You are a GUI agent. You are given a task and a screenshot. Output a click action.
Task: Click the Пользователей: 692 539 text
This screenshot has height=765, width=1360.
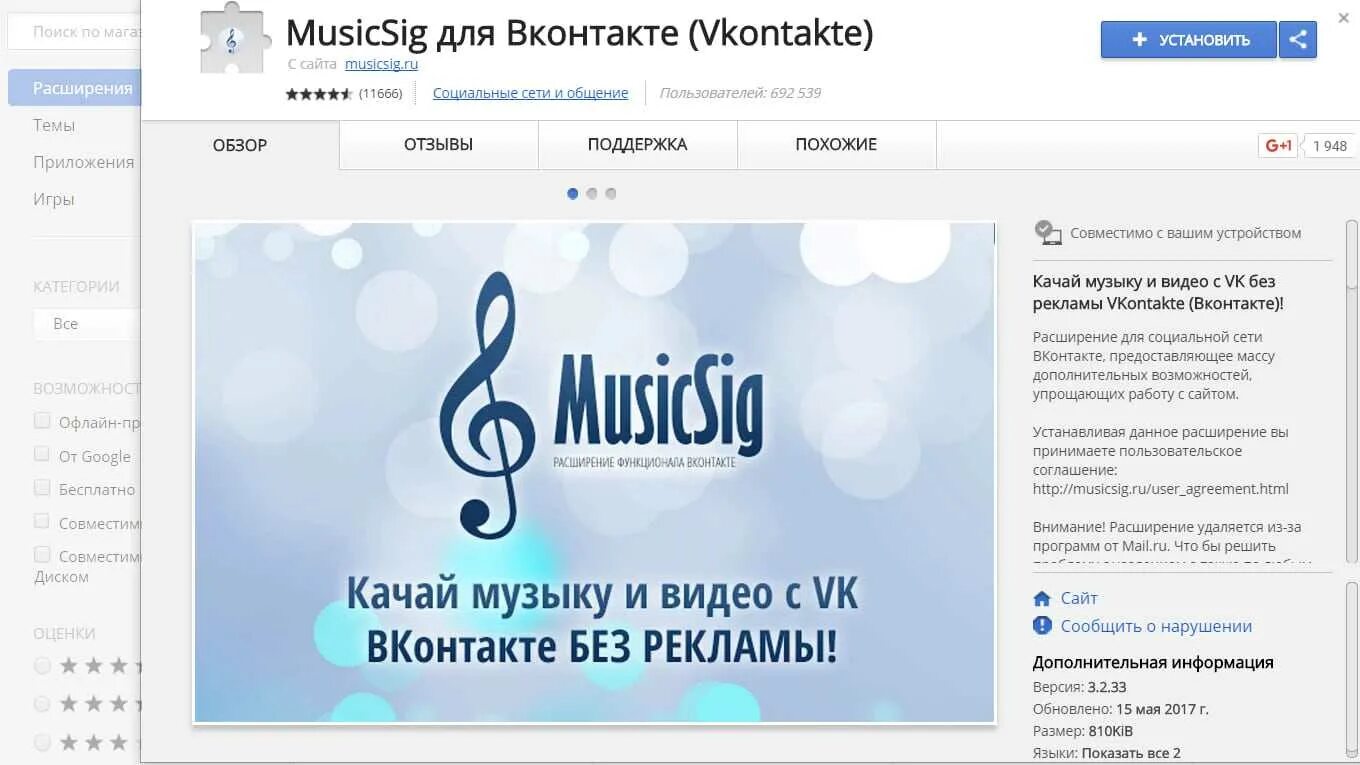point(740,93)
